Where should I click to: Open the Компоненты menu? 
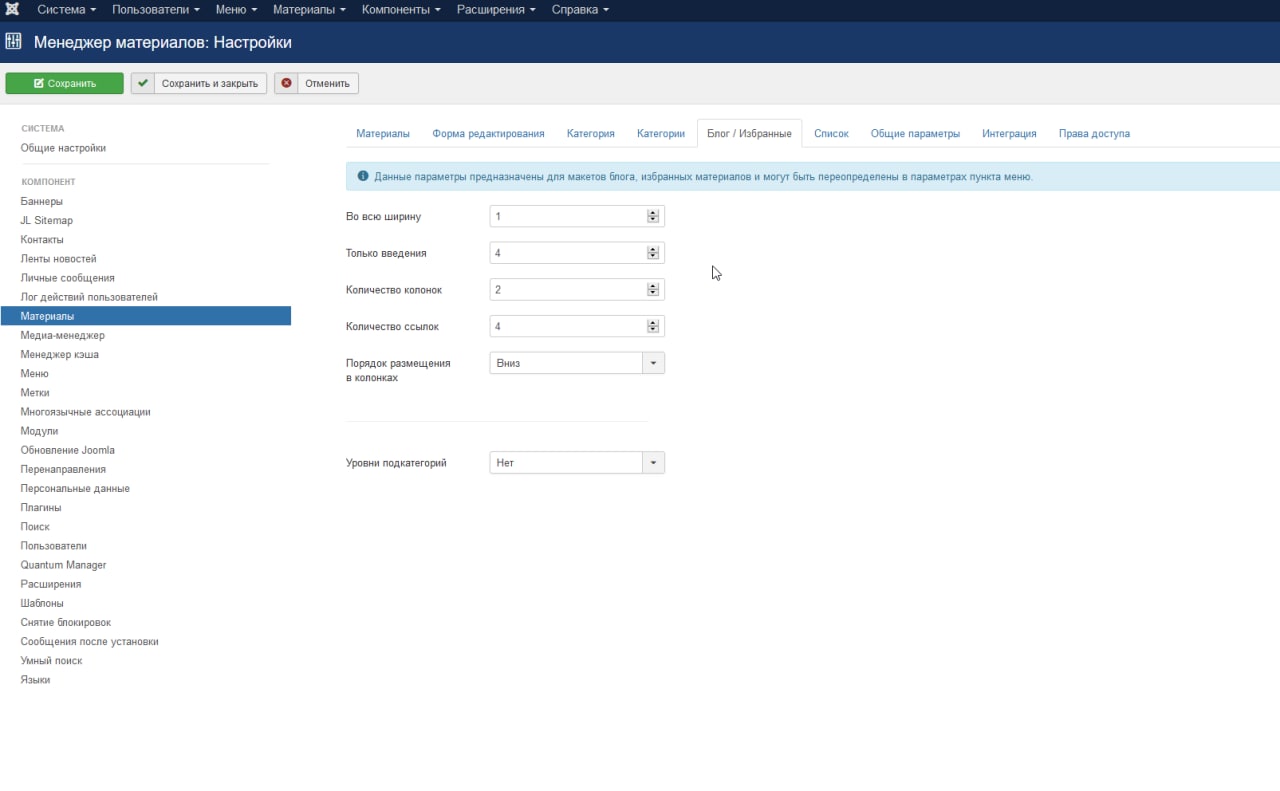pyautogui.click(x=401, y=10)
